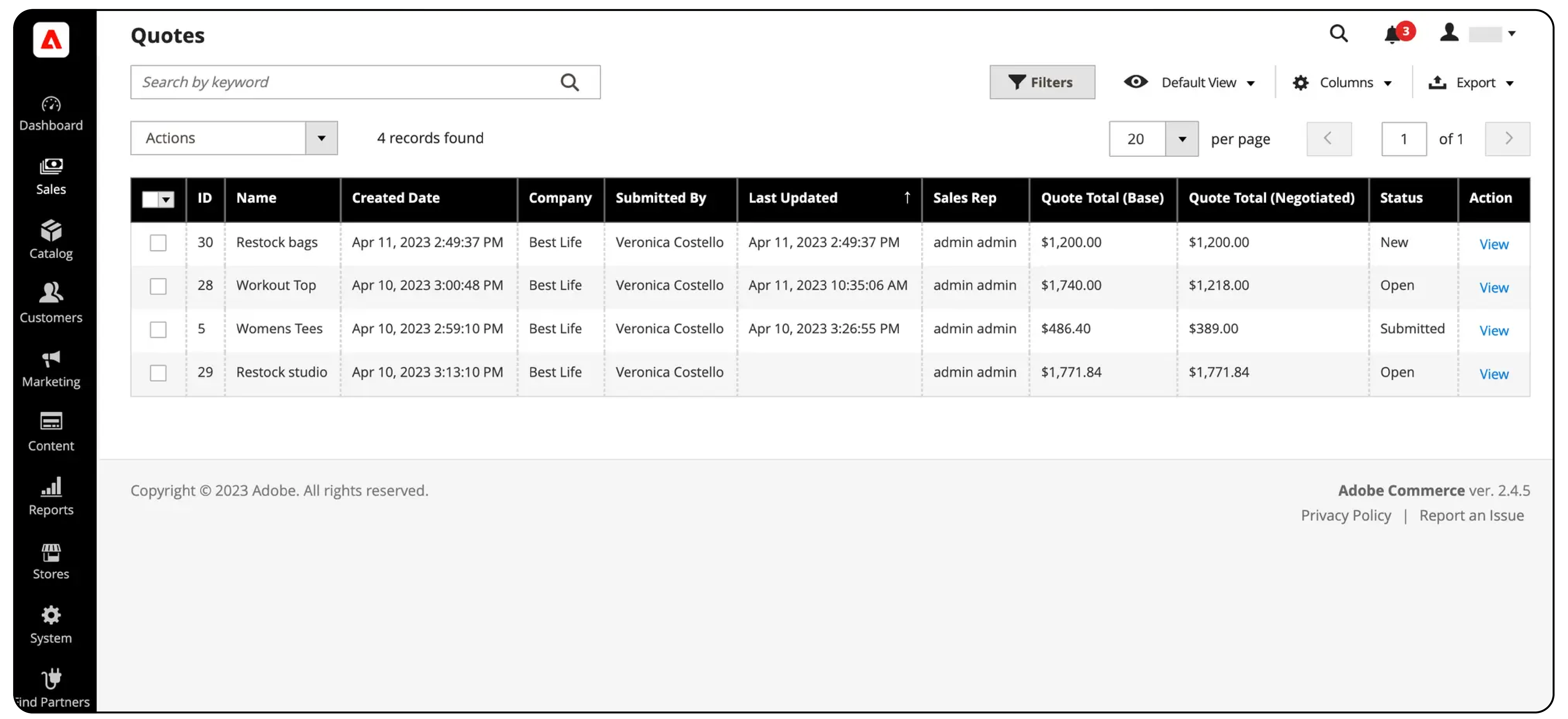
Task: Open the Privacy Policy link
Action: [1346, 515]
